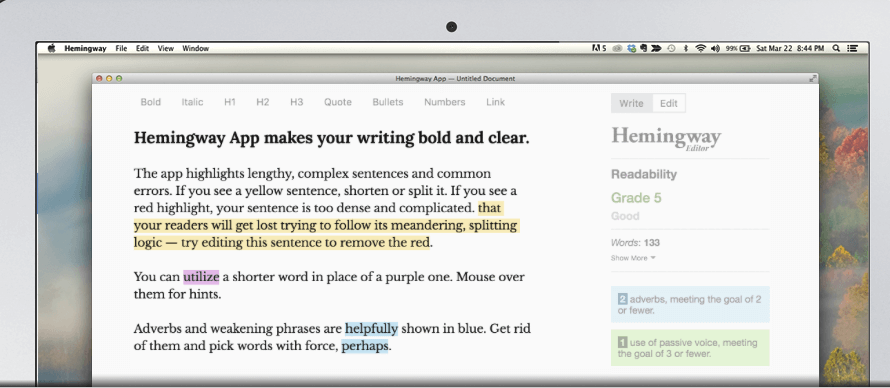890x388 pixels.
Task: Click the 2 adverbs count badge
Action: click(x=623, y=299)
